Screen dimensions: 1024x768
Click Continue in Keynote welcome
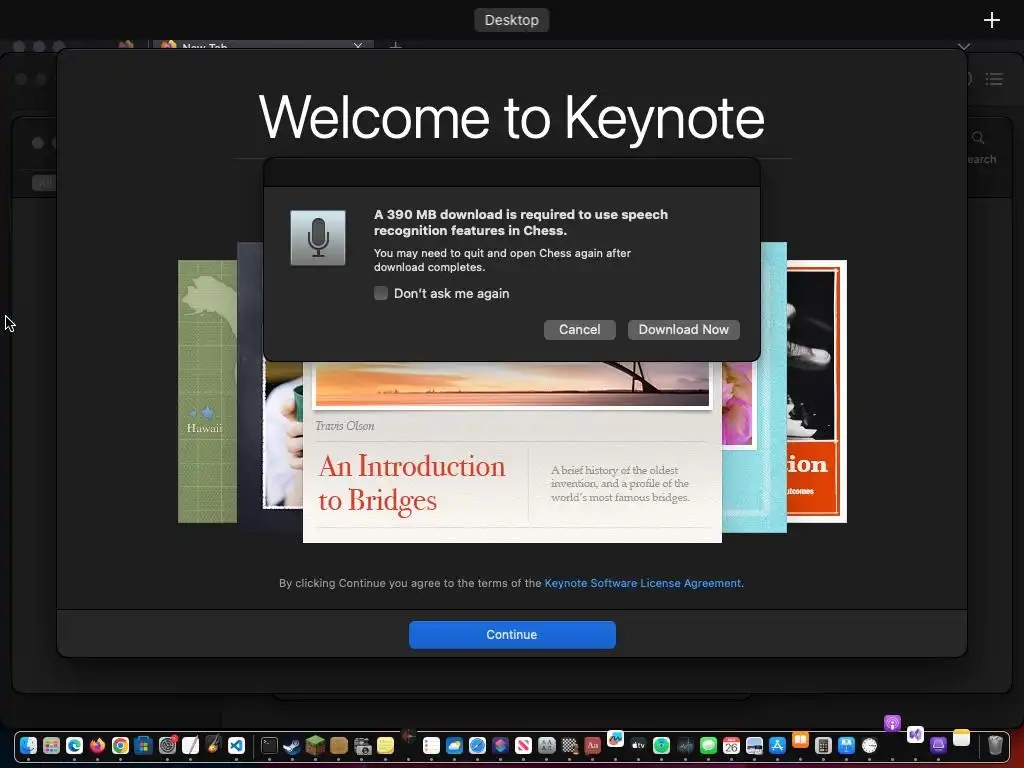(x=512, y=635)
